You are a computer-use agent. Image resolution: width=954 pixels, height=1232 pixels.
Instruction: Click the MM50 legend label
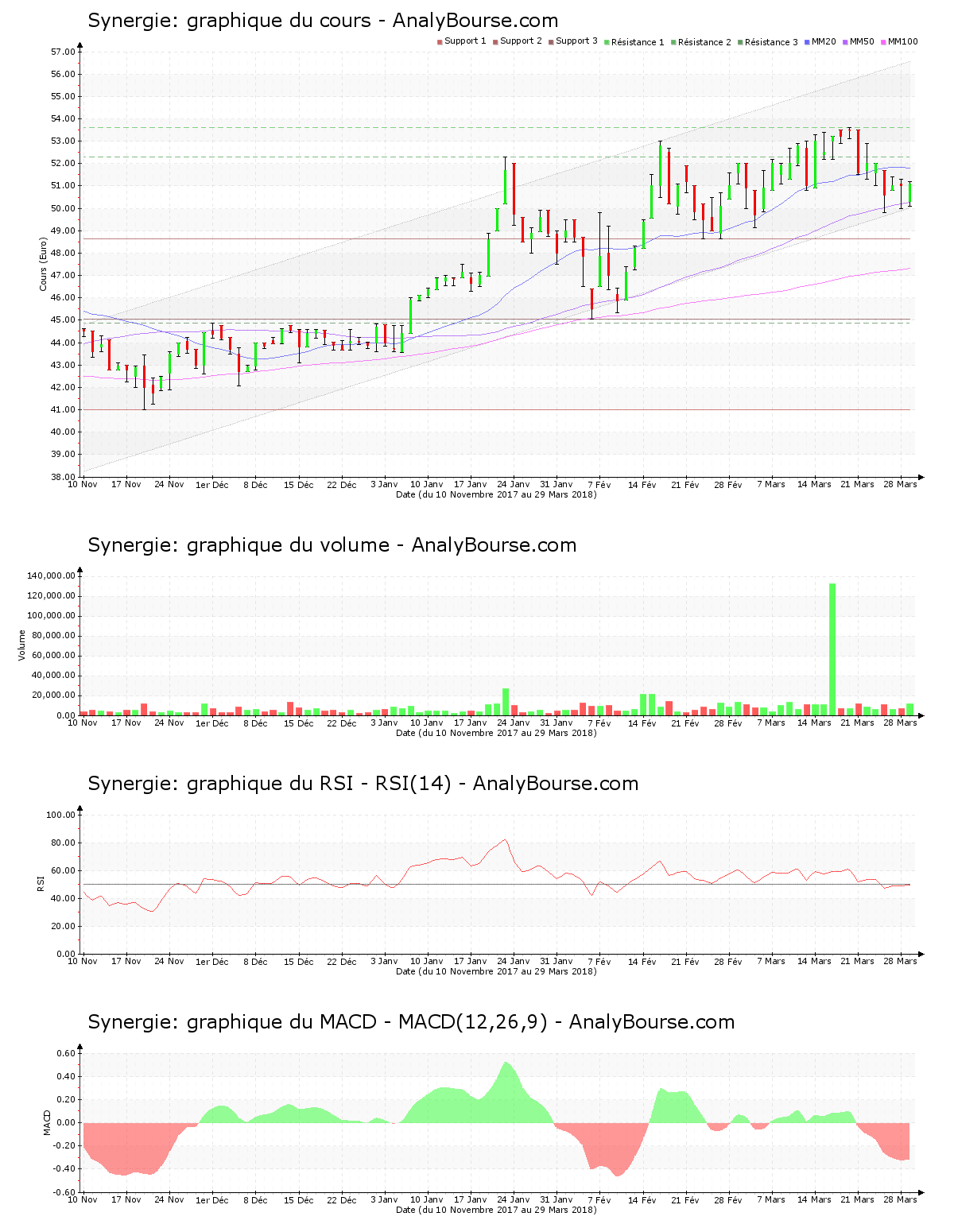862,41
